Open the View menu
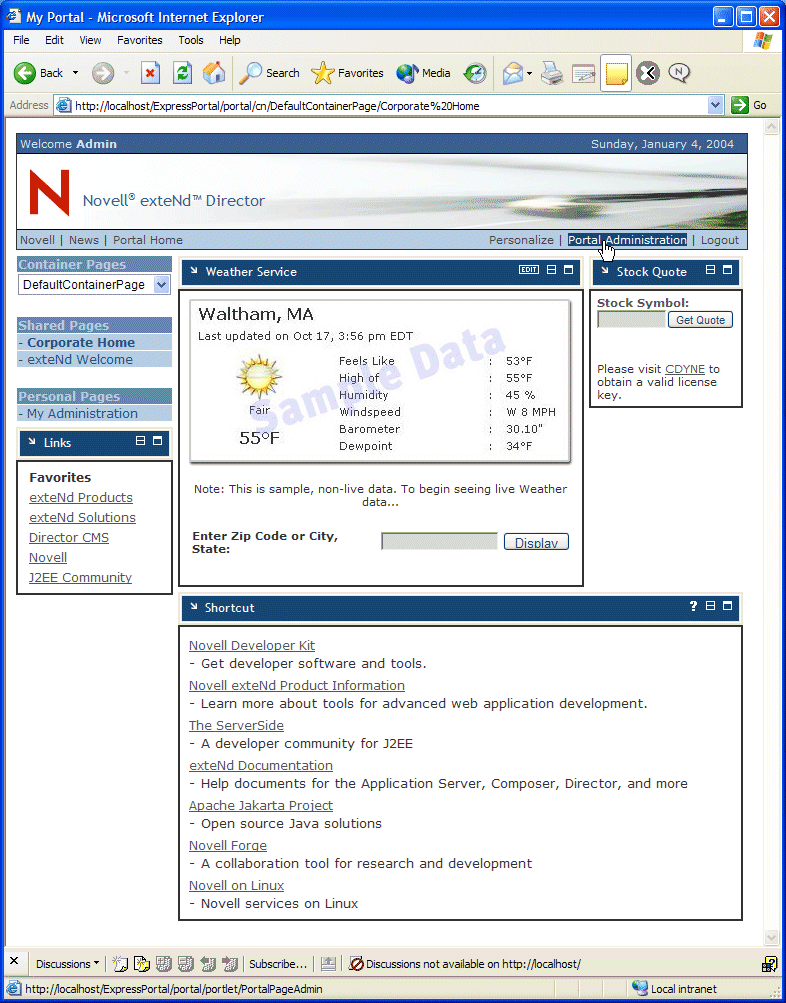This screenshot has height=1003, width=786. (x=90, y=40)
